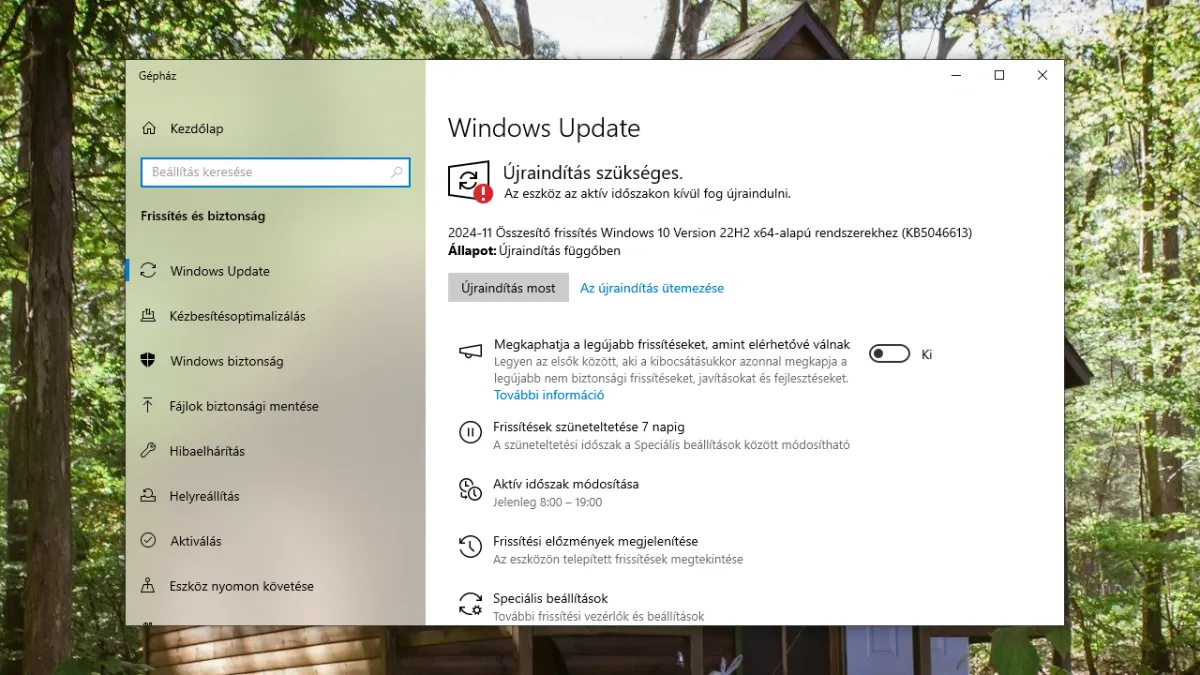Click the Frissítés és biztonság section title
Image resolution: width=1200 pixels, height=675 pixels.
point(203,216)
